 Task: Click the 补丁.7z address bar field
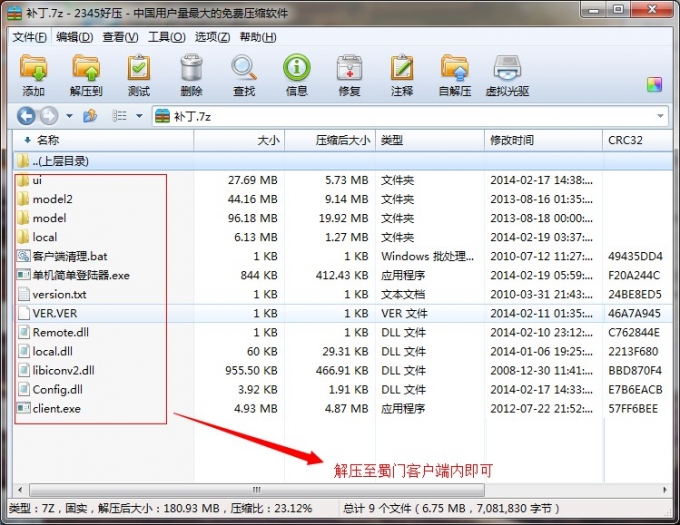coord(409,116)
